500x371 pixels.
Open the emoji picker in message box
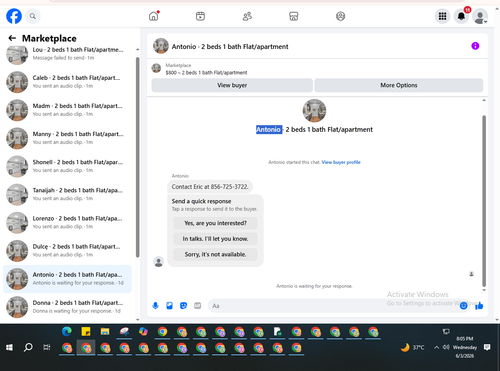tap(463, 306)
